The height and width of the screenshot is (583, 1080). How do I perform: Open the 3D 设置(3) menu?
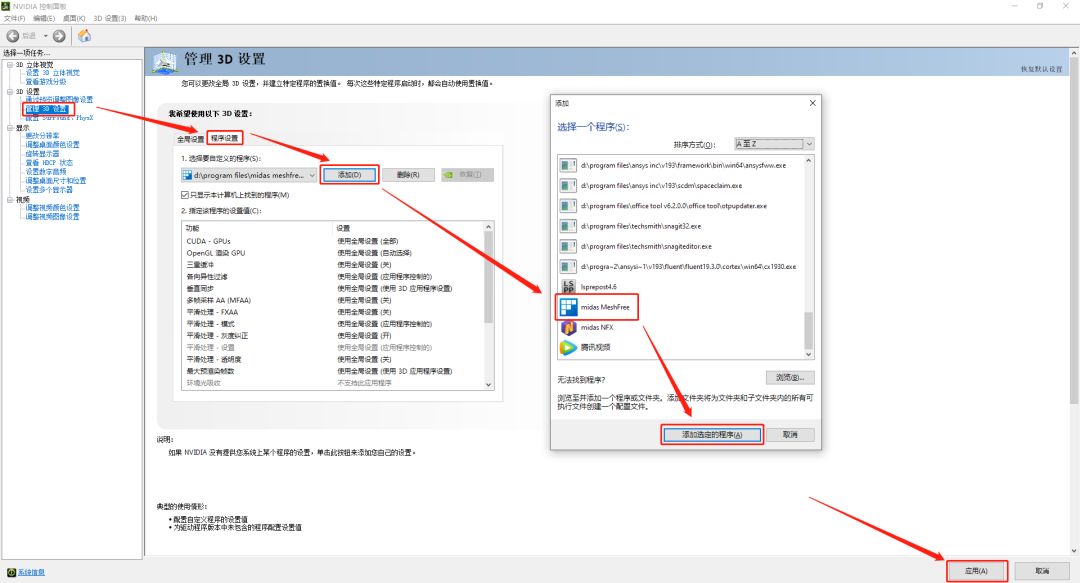(x=110, y=19)
